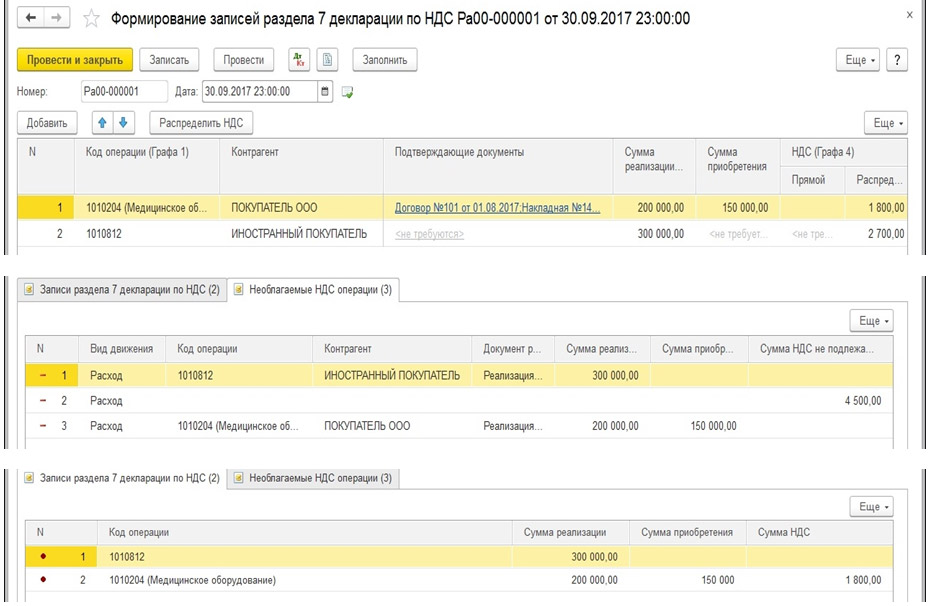
Task: Open the Договор №101 confirming documents link
Action: (497, 207)
